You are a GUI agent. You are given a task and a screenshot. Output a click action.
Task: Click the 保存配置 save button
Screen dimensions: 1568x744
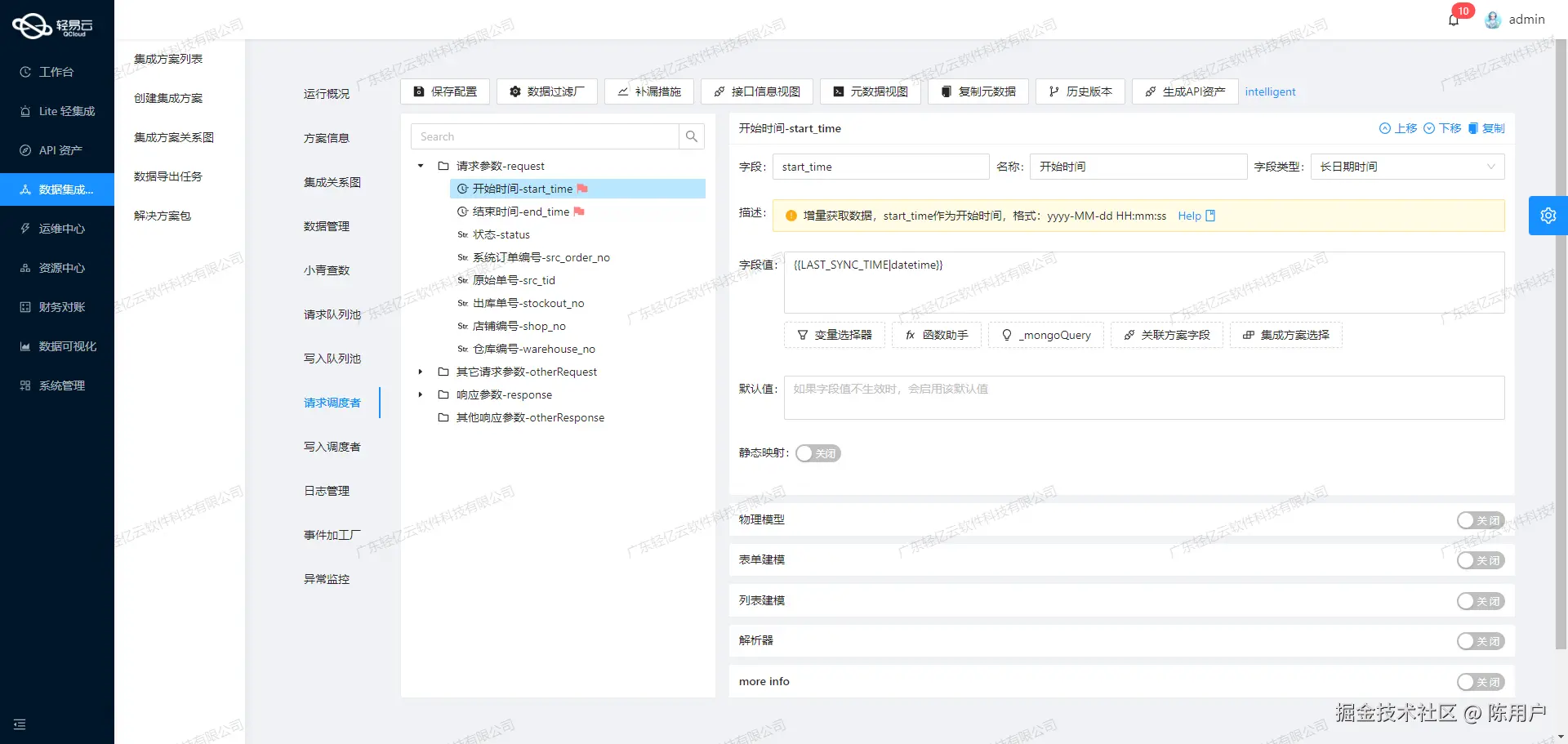(x=445, y=91)
